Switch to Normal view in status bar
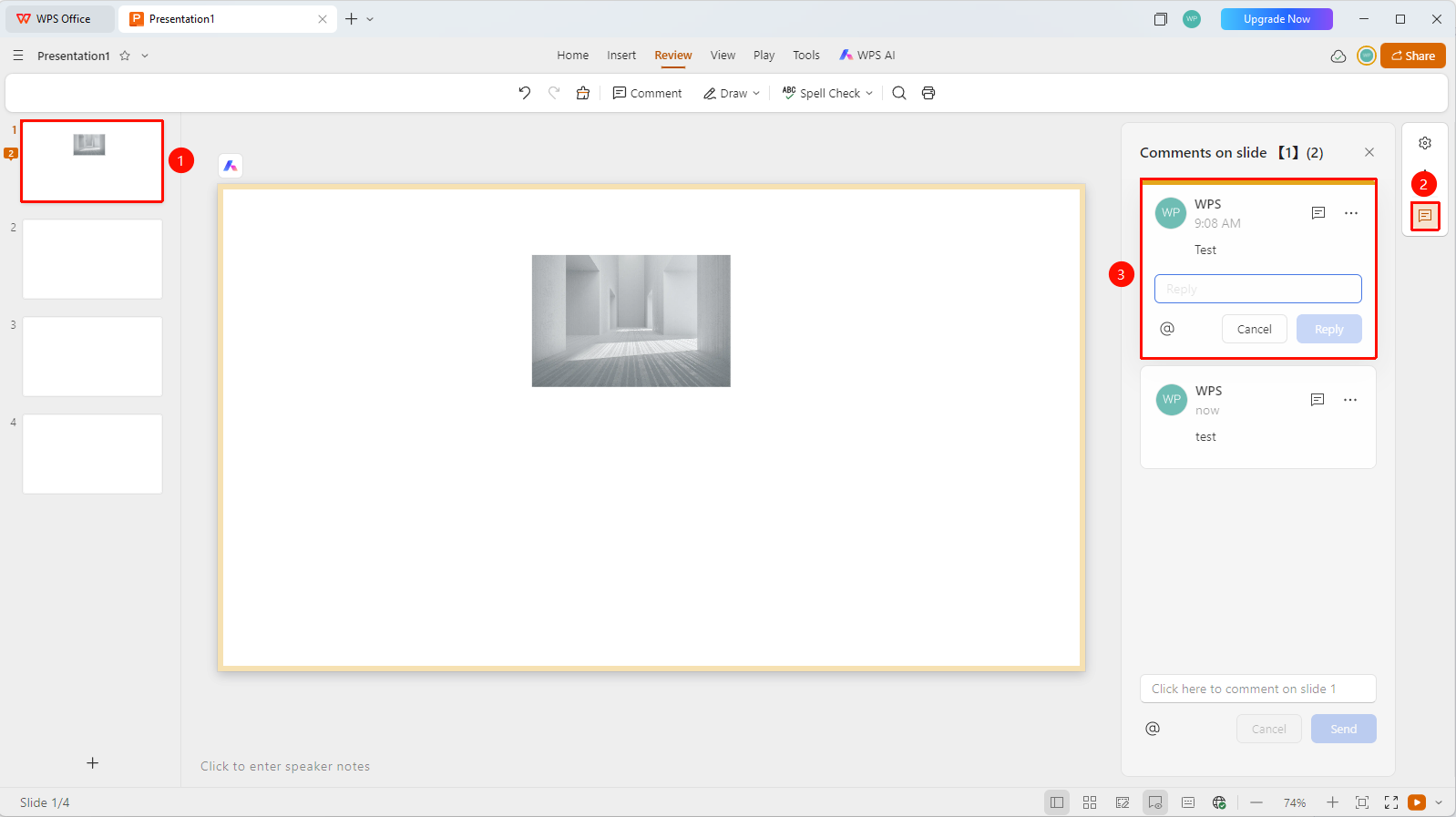 click(1057, 802)
